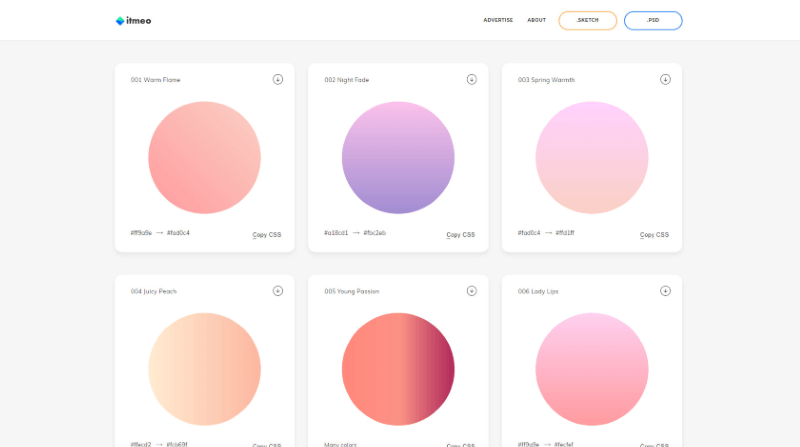Download the Spring Warmth gradient

pos(665,79)
